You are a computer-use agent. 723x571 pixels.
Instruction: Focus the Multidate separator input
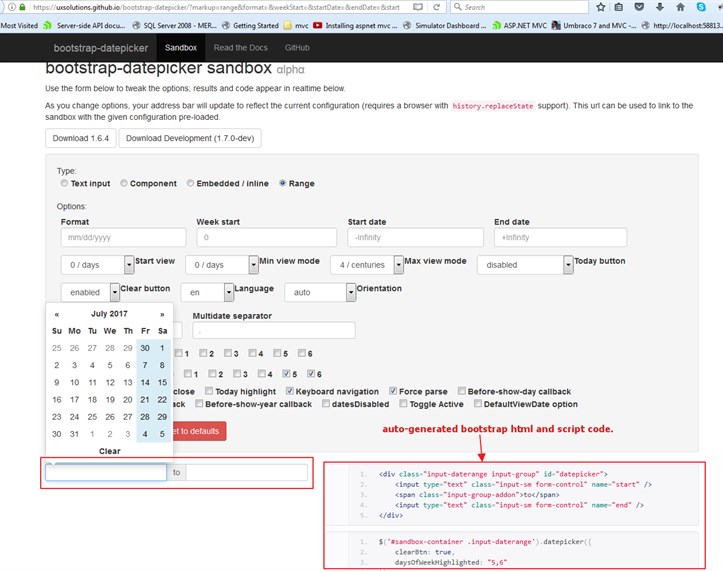274,330
